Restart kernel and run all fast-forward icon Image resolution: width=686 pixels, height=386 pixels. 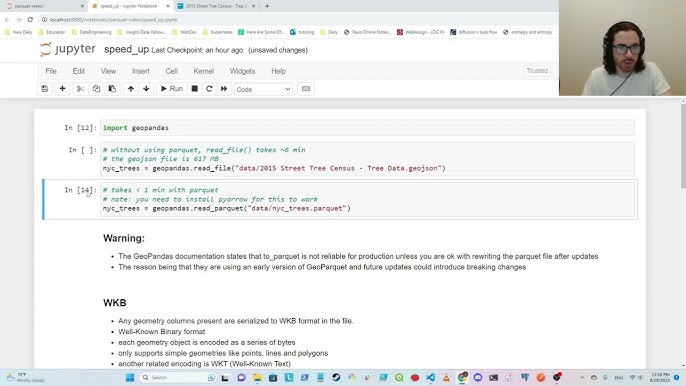click(x=224, y=89)
